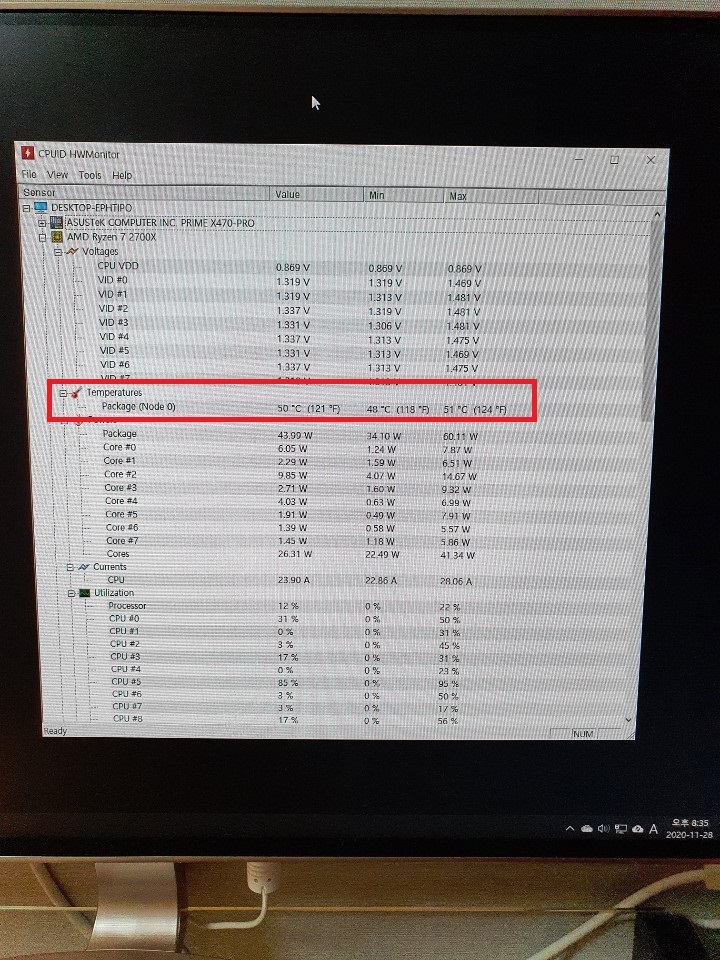Viewport: 720px width, 960px height.
Task: Click the scrollbar down arrow
Action: (629, 720)
